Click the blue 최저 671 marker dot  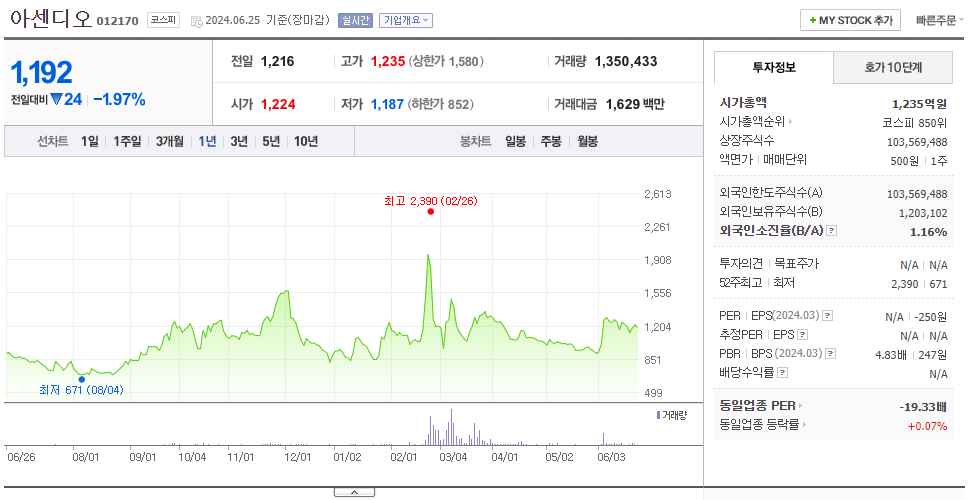coord(81,379)
